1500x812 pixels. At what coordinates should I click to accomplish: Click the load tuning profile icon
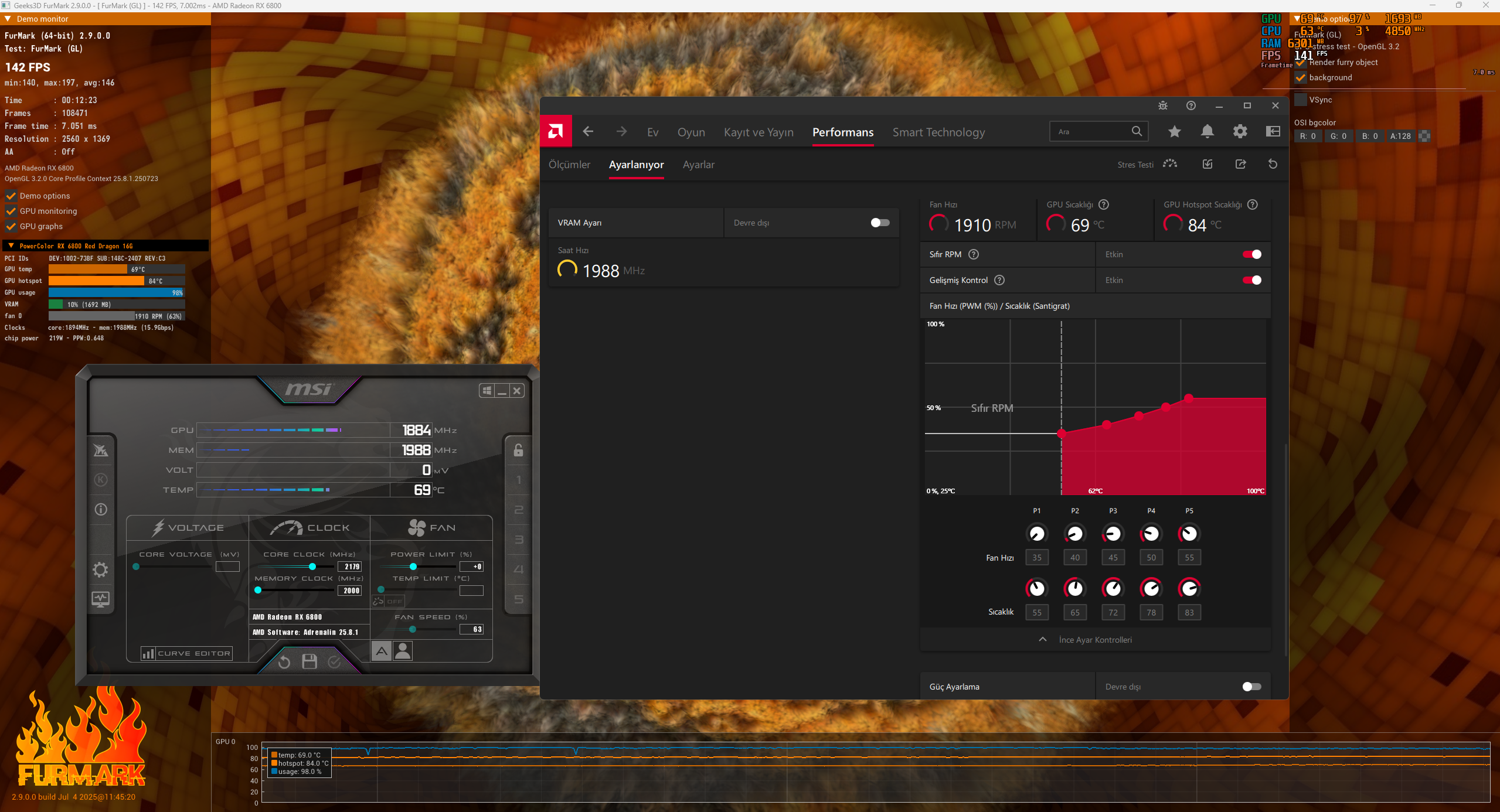pos(1208,164)
